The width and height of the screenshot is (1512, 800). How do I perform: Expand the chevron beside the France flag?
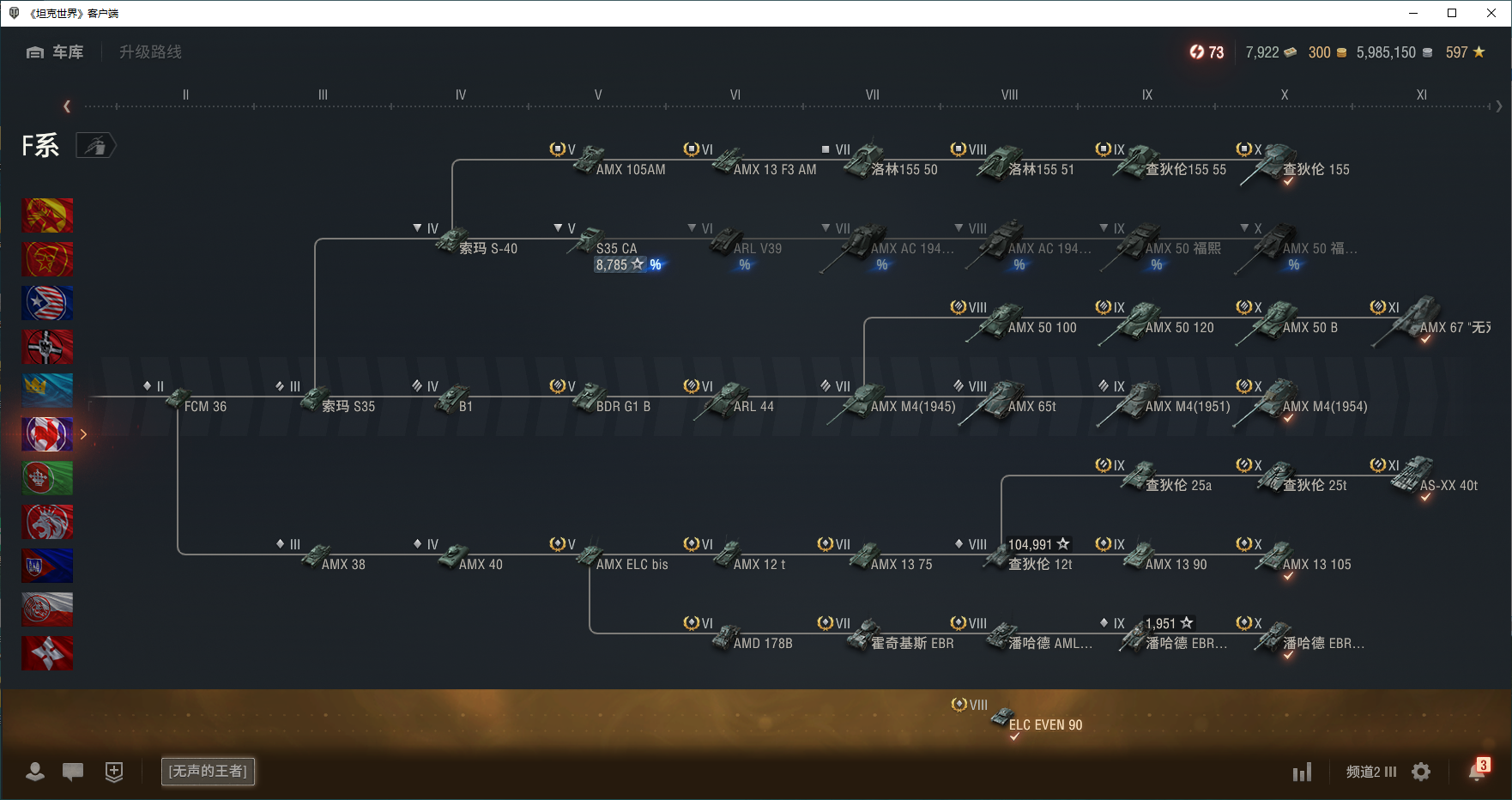pos(83,434)
